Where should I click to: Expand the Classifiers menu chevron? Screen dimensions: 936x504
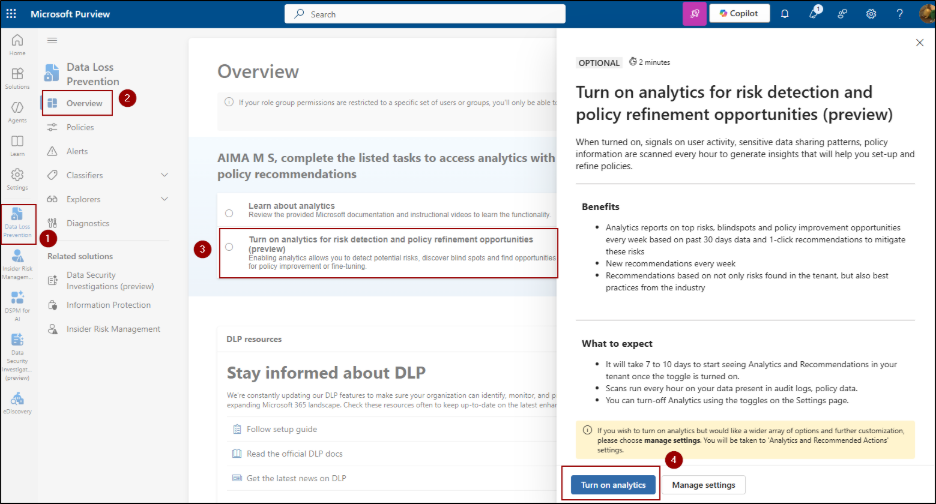coord(164,175)
